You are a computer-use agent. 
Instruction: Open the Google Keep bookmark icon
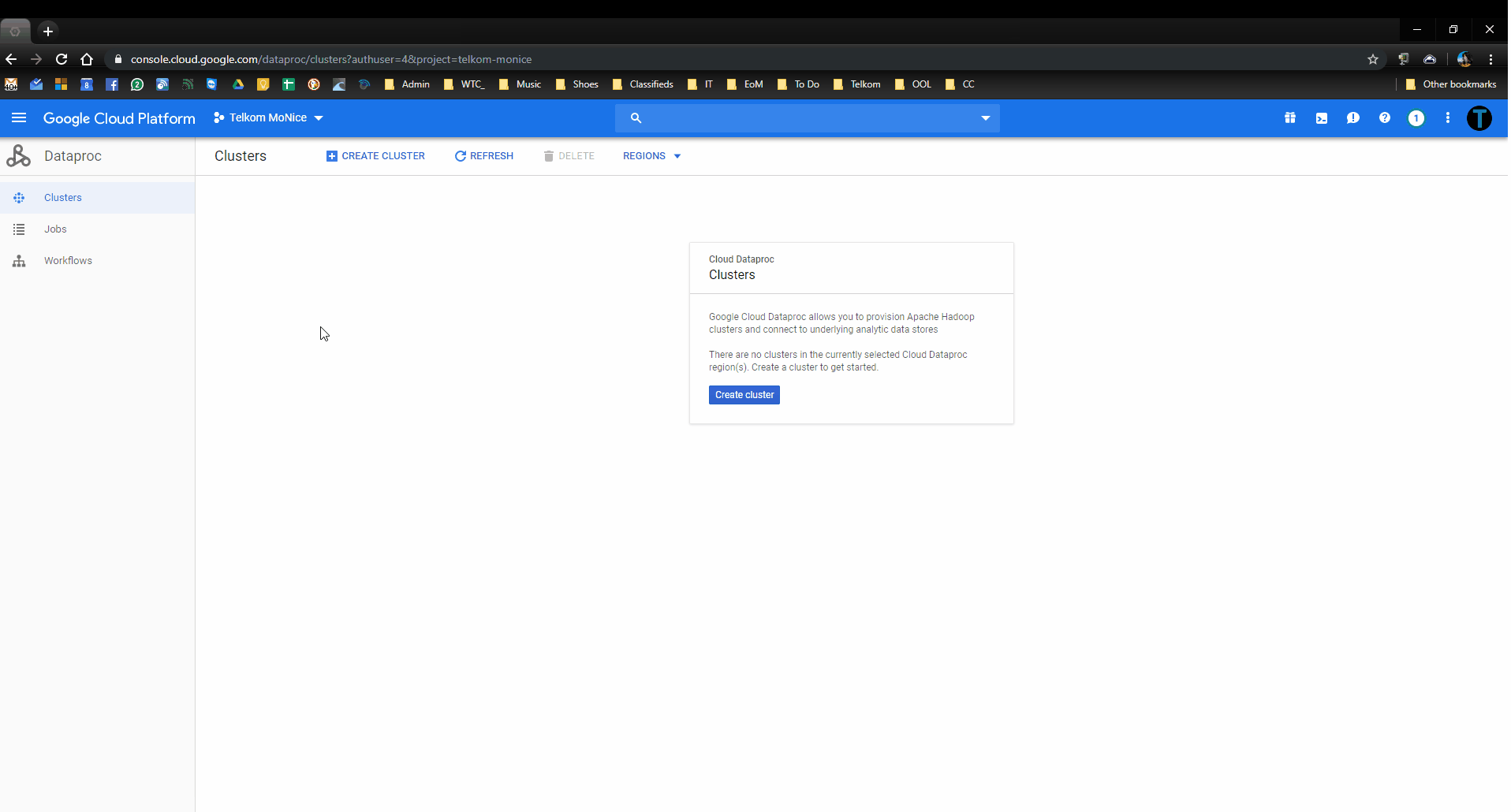[263, 84]
